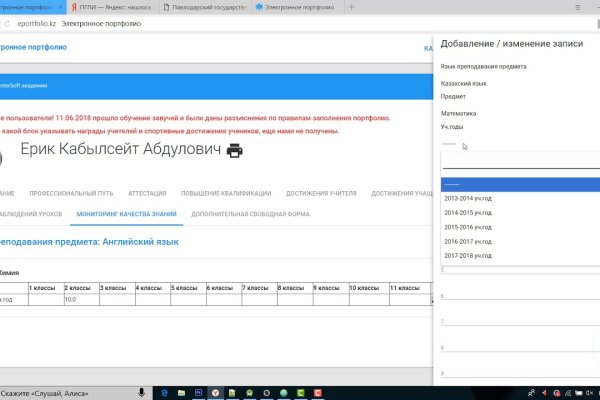Open a new browser tab with plus button
600x400 pixels.
click(x=350, y=7)
